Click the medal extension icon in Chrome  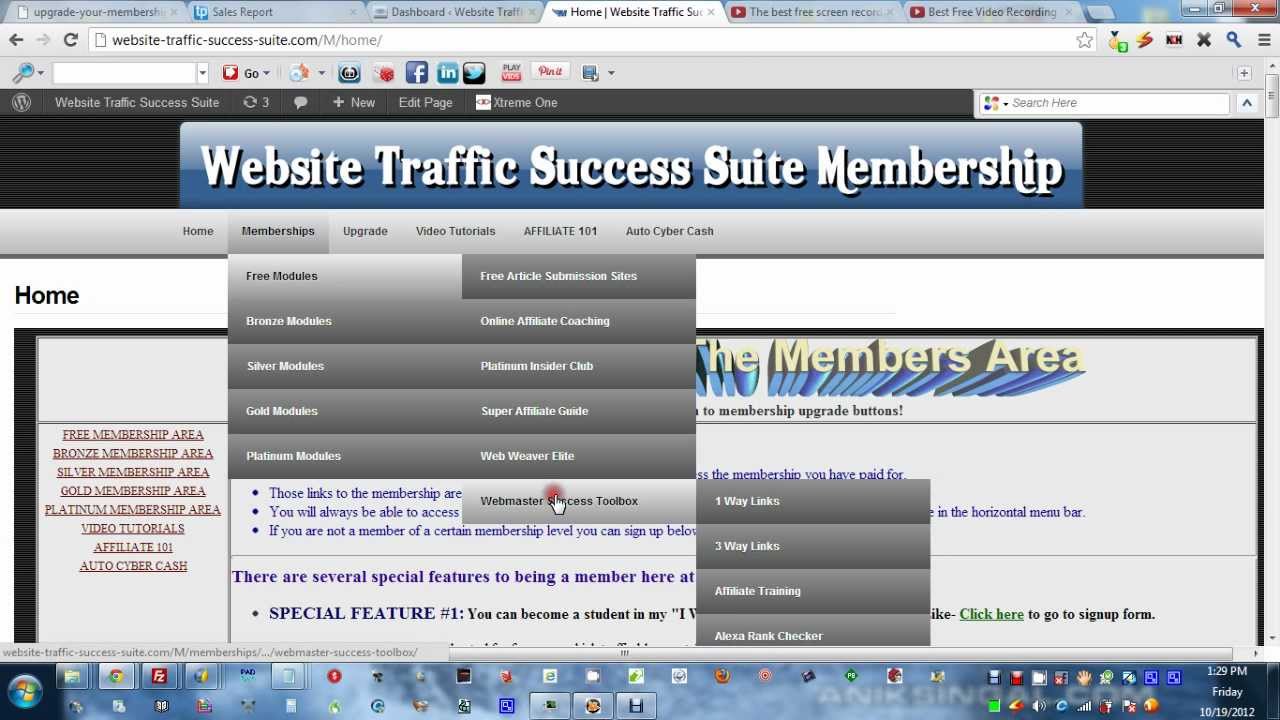tap(1116, 40)
